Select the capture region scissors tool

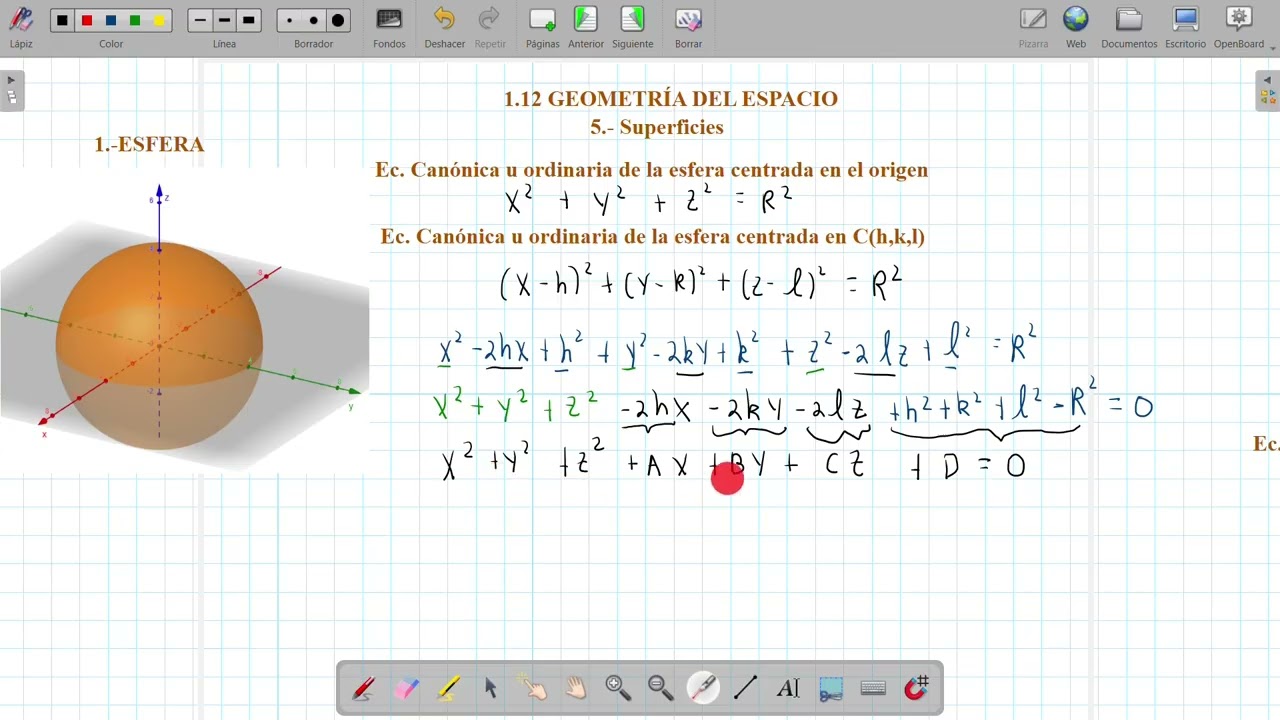click(830, 688)
